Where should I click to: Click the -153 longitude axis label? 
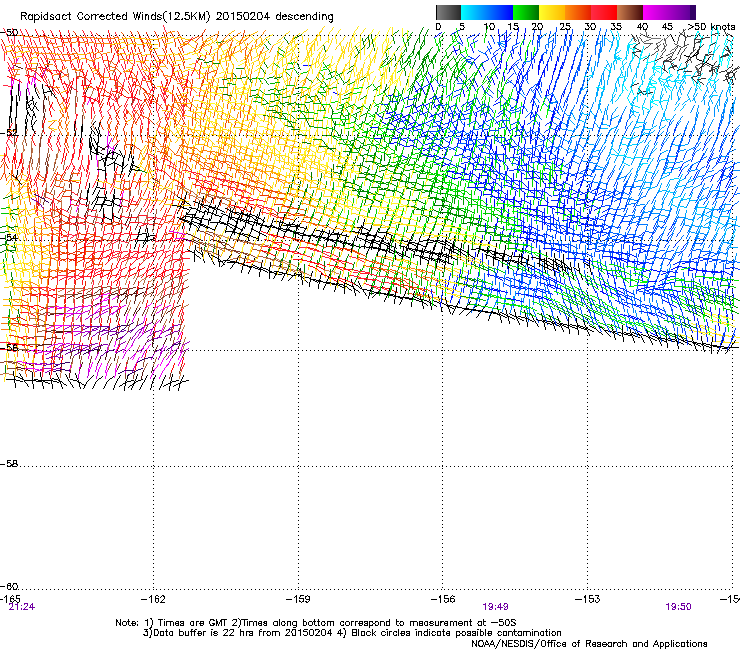pyautogui.click(x=588, y=599)
